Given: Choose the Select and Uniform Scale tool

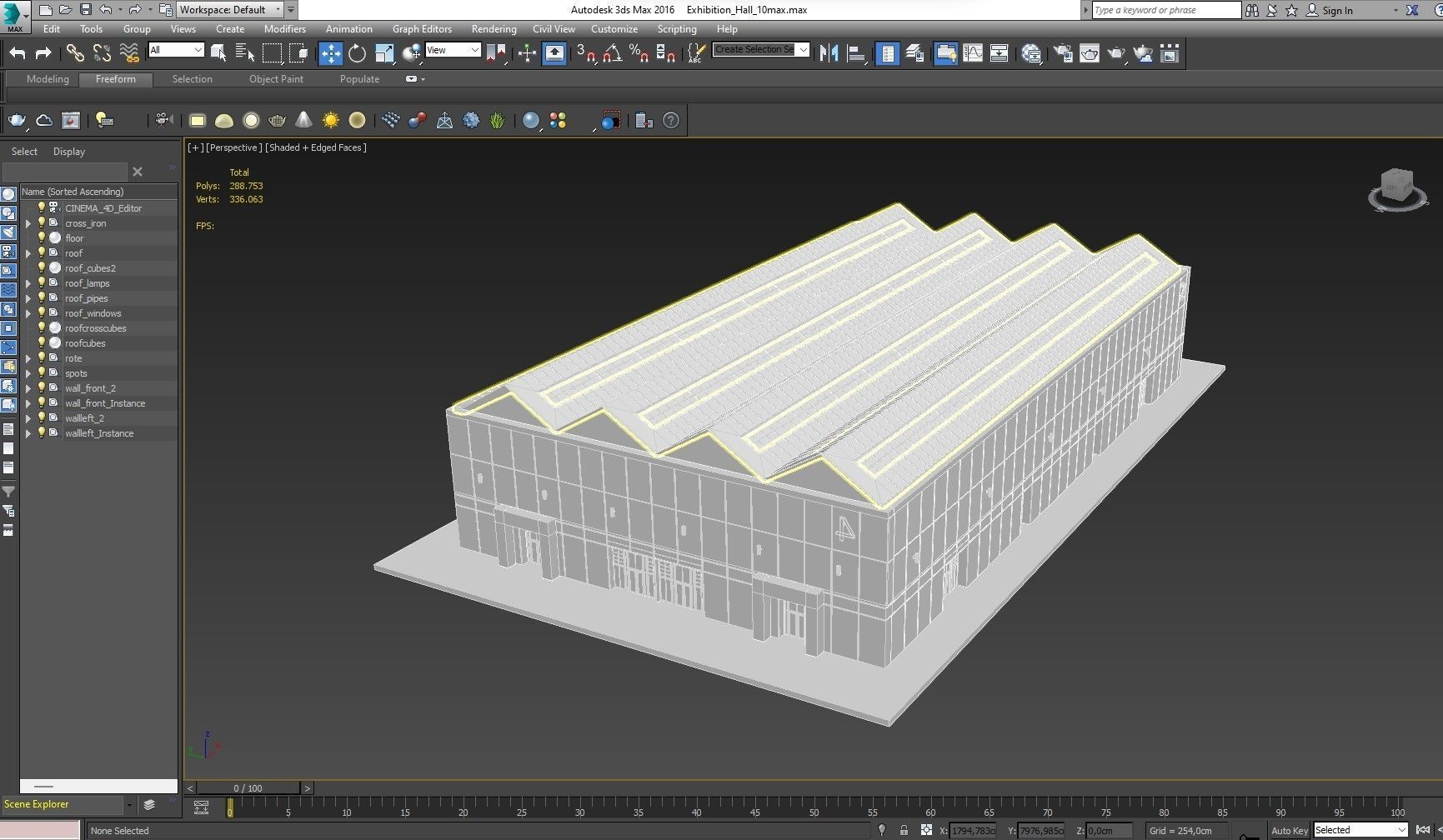Looking at the screenshot, I should tap(384, 53).
